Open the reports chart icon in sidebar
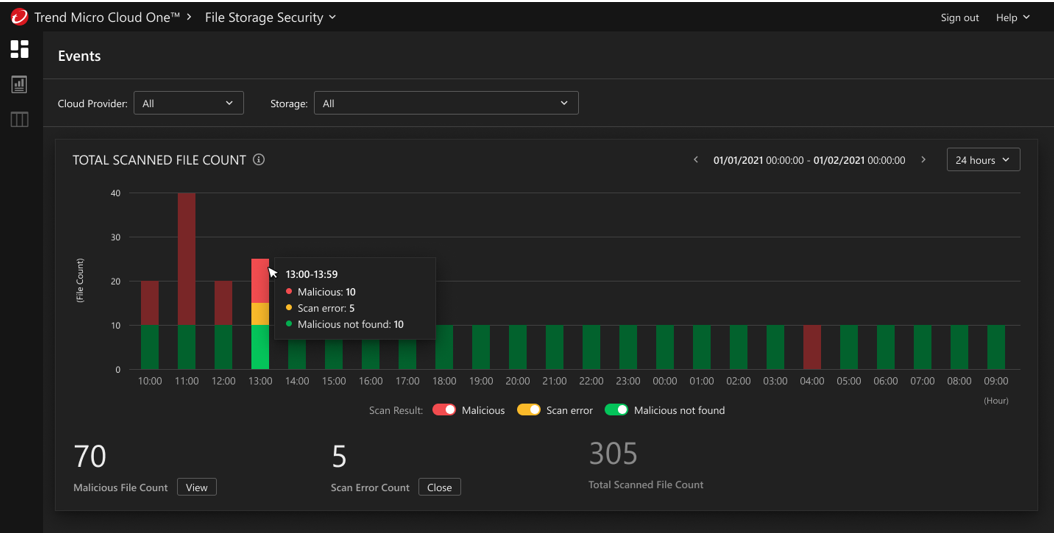Image resolution: width=1054 pixels, height=533 pixels. (x=19, y=85)
